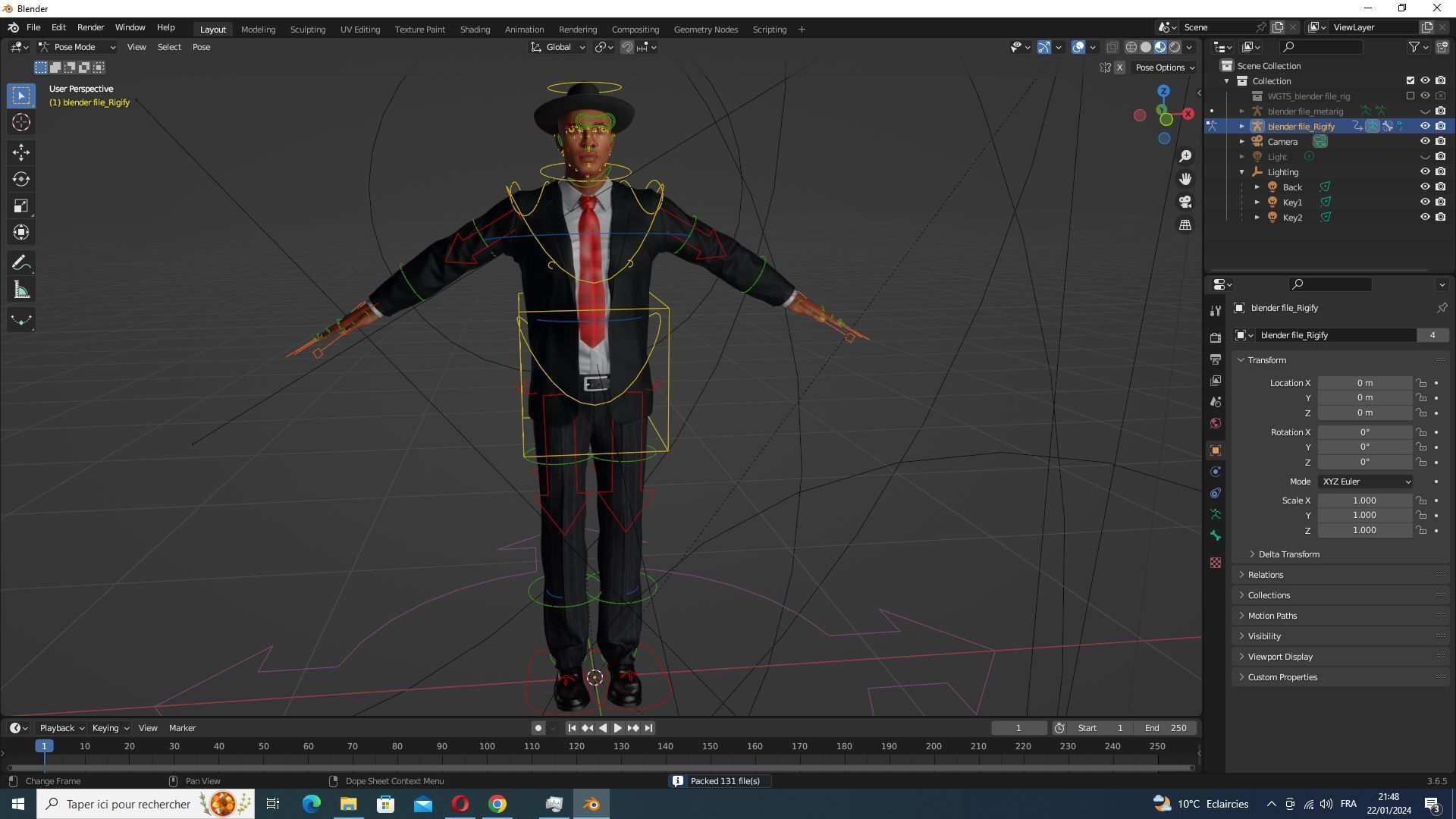Disable Key2 in renders camera icon
This screenshot has height=819, width=1456.
[1441, 218]
